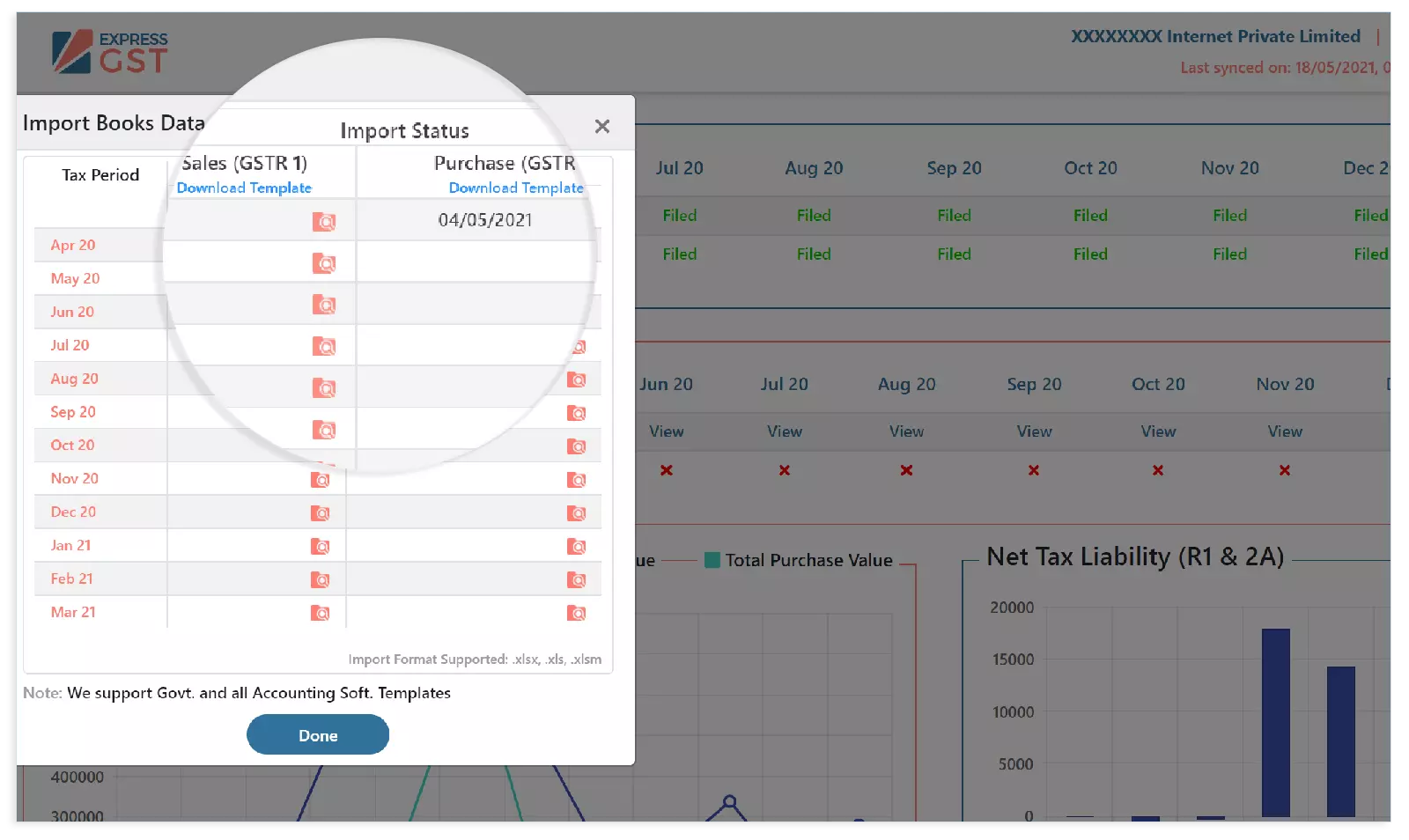1409x840 pixels.
Task: Click the Sales import icon for Nov 20
Action: point(321,480)
